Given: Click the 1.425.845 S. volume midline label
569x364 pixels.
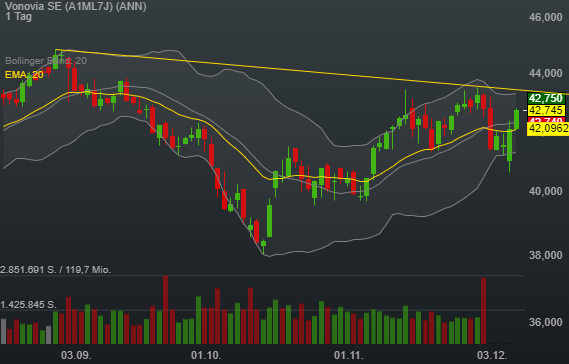Looking at the screenshot, I should point(28,304).
